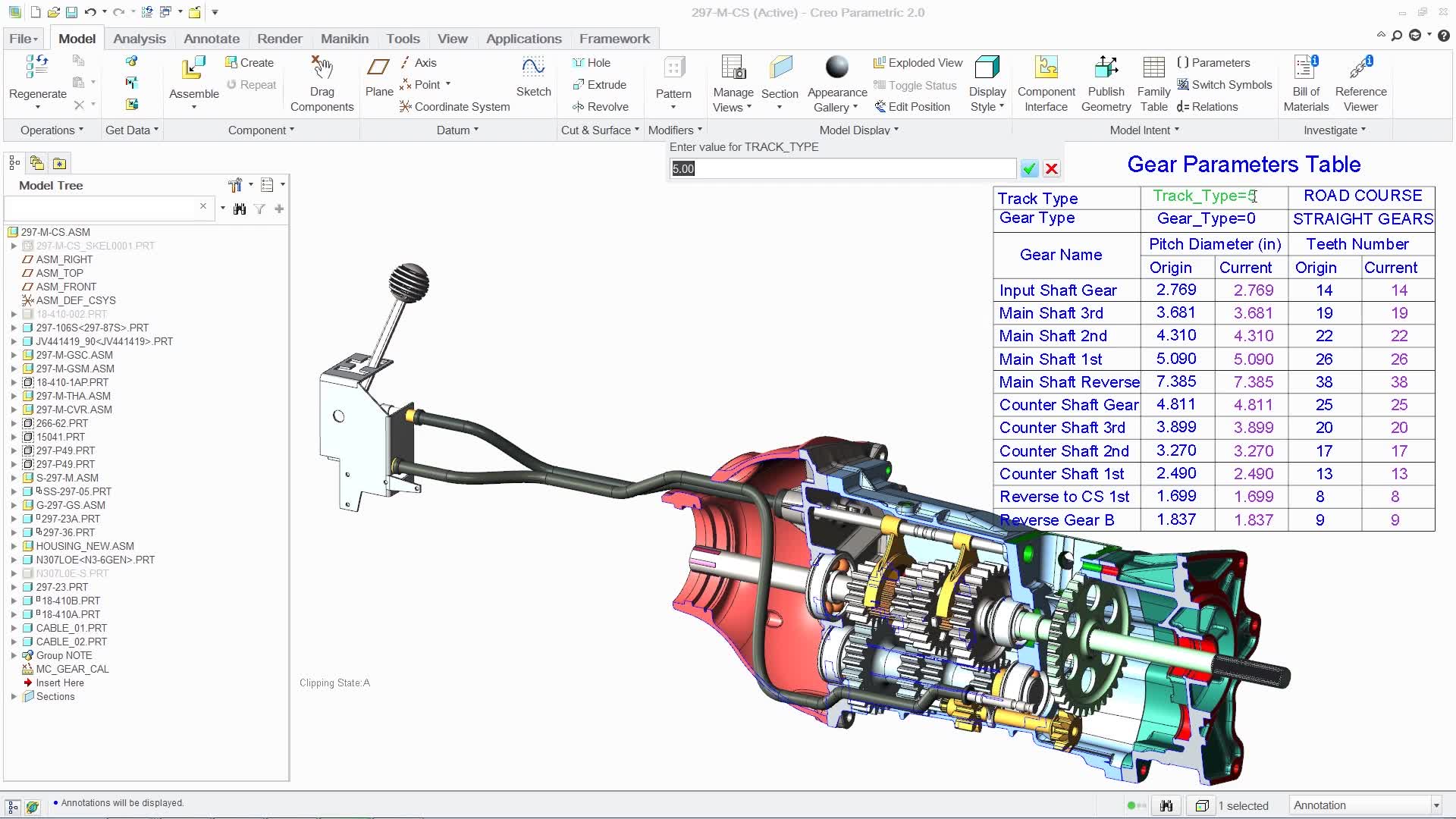Open the Relations tool

[1209, 106]
